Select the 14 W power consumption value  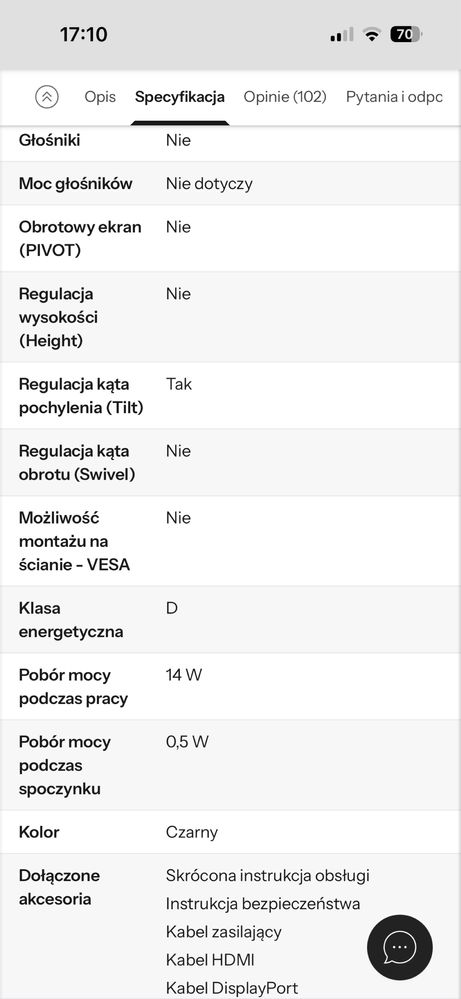tap(184, 675)
